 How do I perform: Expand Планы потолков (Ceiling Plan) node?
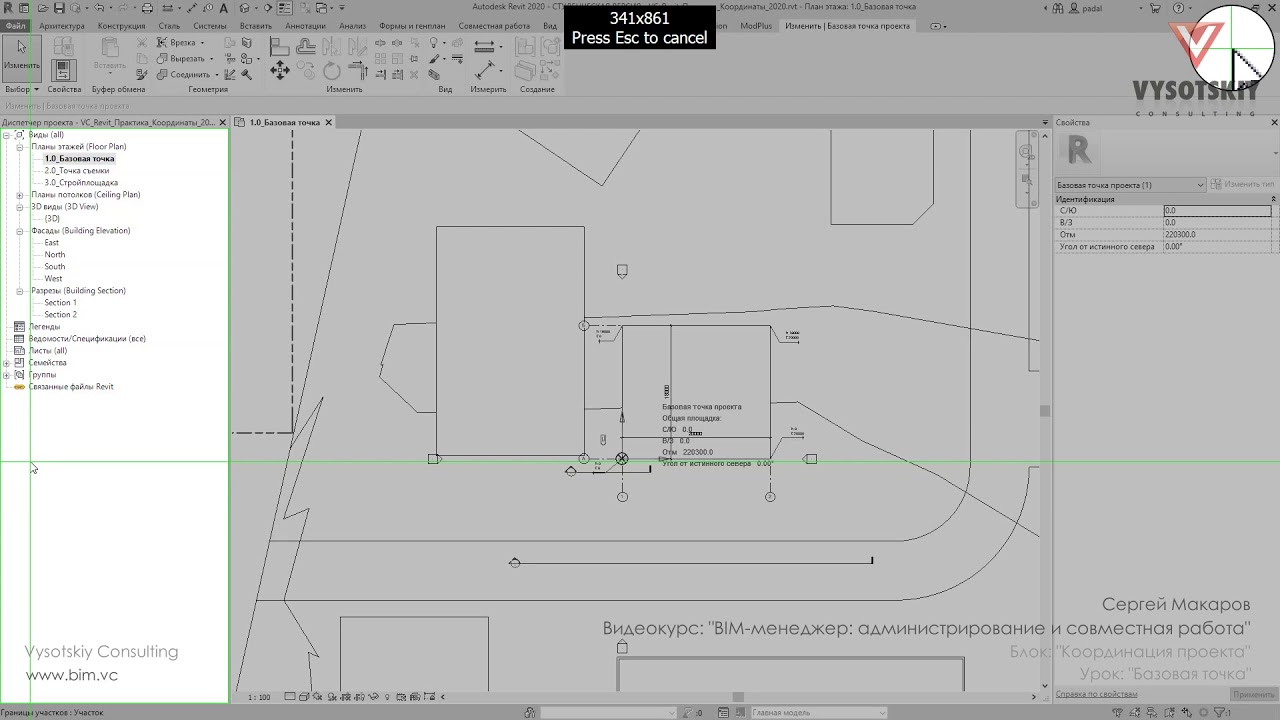click(19, 195)
